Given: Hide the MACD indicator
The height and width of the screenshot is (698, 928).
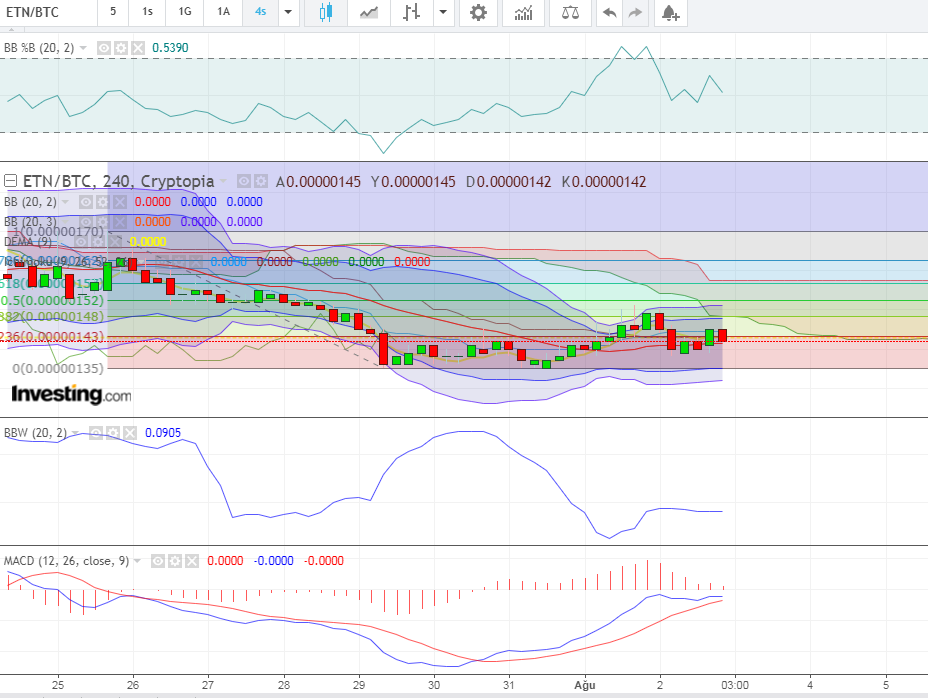Looking at the screenshot, I should [x=157, y=561].
